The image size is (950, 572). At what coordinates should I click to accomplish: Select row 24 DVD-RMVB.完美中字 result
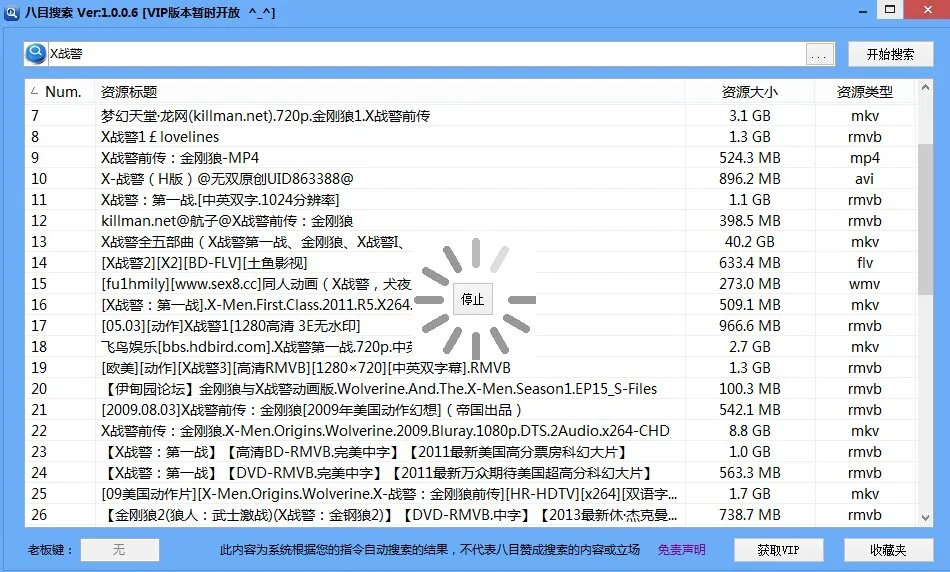(470, 473)
